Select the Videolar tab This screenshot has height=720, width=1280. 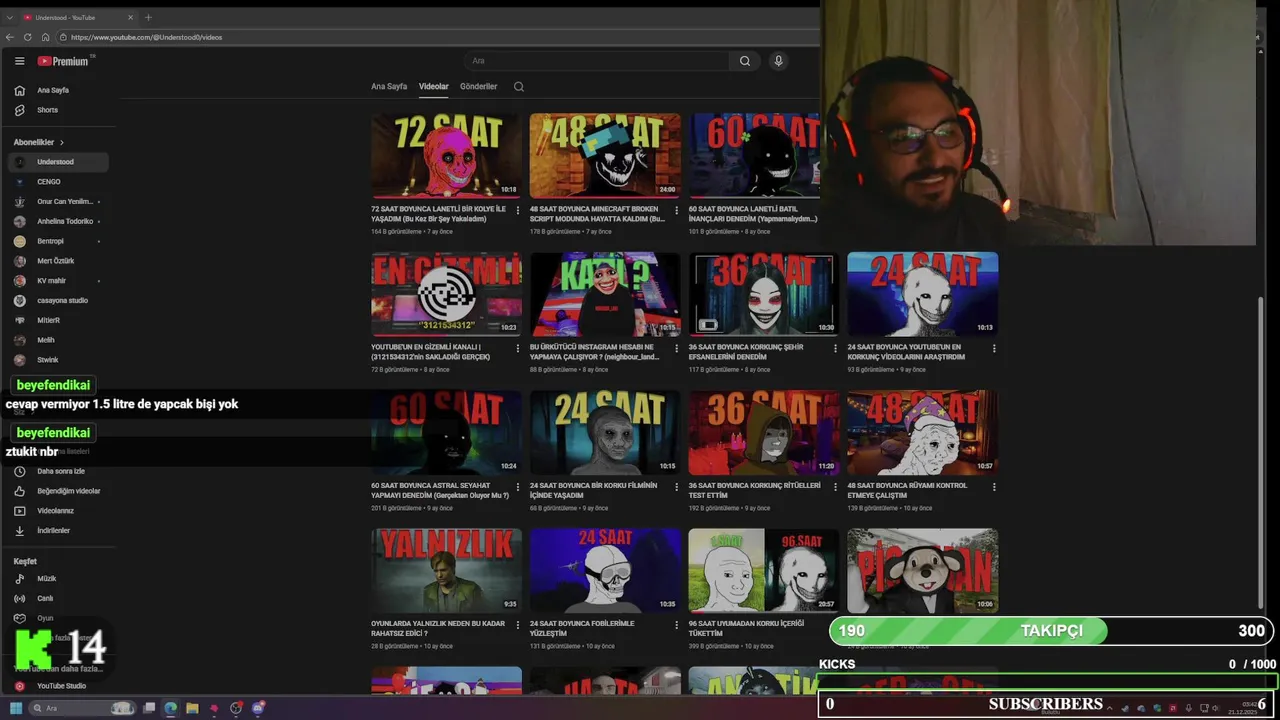434,87
